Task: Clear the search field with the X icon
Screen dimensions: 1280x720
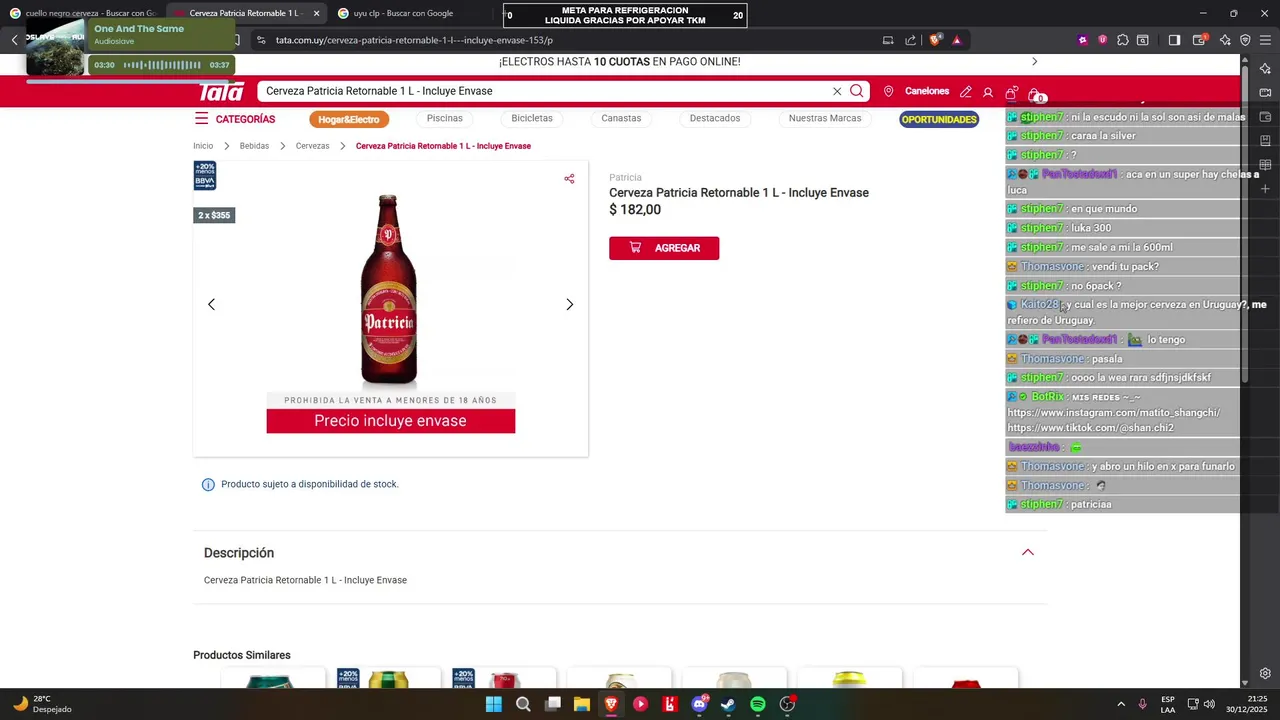Action: click(x=837, y=91)
